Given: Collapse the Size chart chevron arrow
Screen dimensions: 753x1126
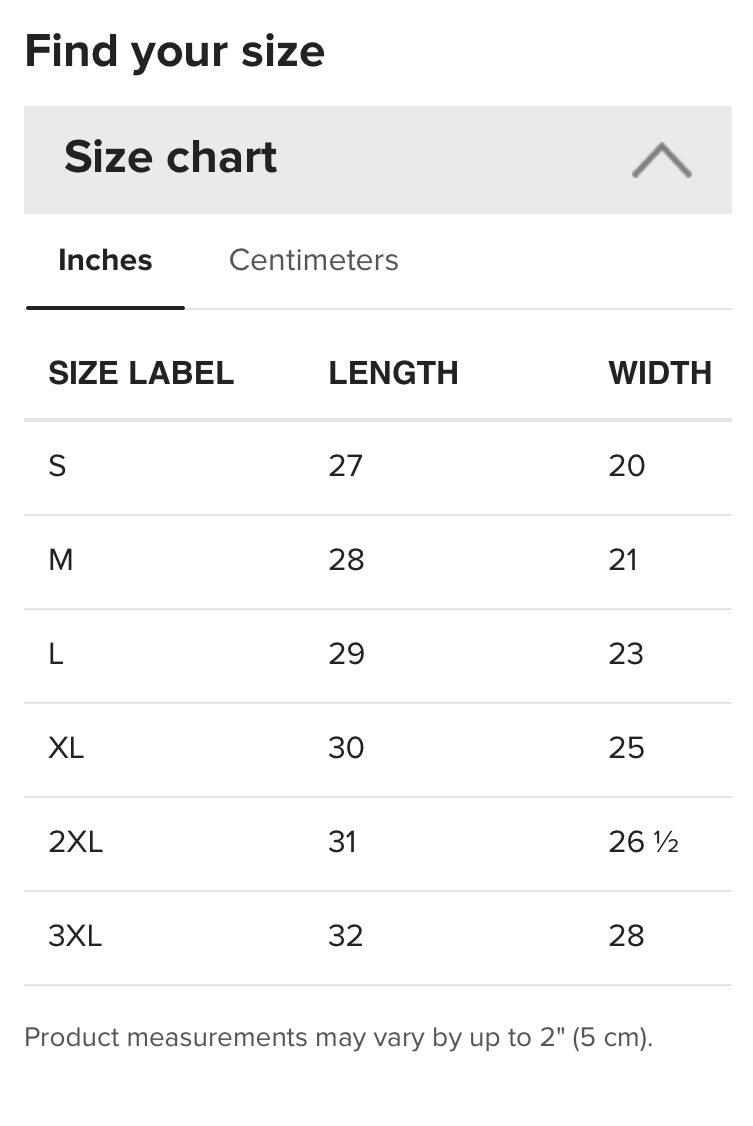Looking at the screenshot, I should tap(661, 160).
